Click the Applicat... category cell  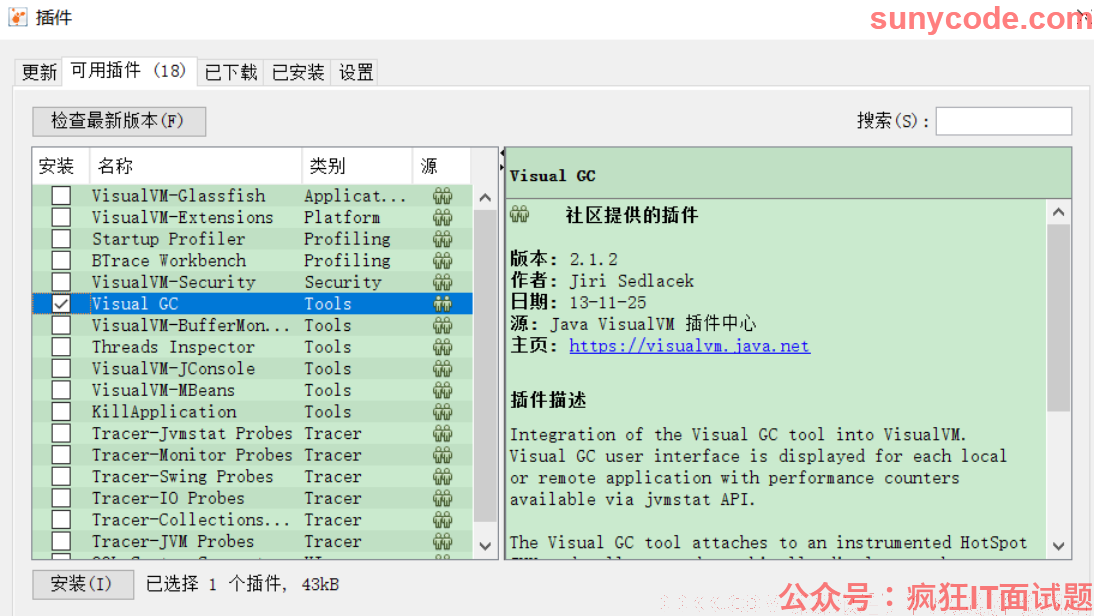[354, 196]
